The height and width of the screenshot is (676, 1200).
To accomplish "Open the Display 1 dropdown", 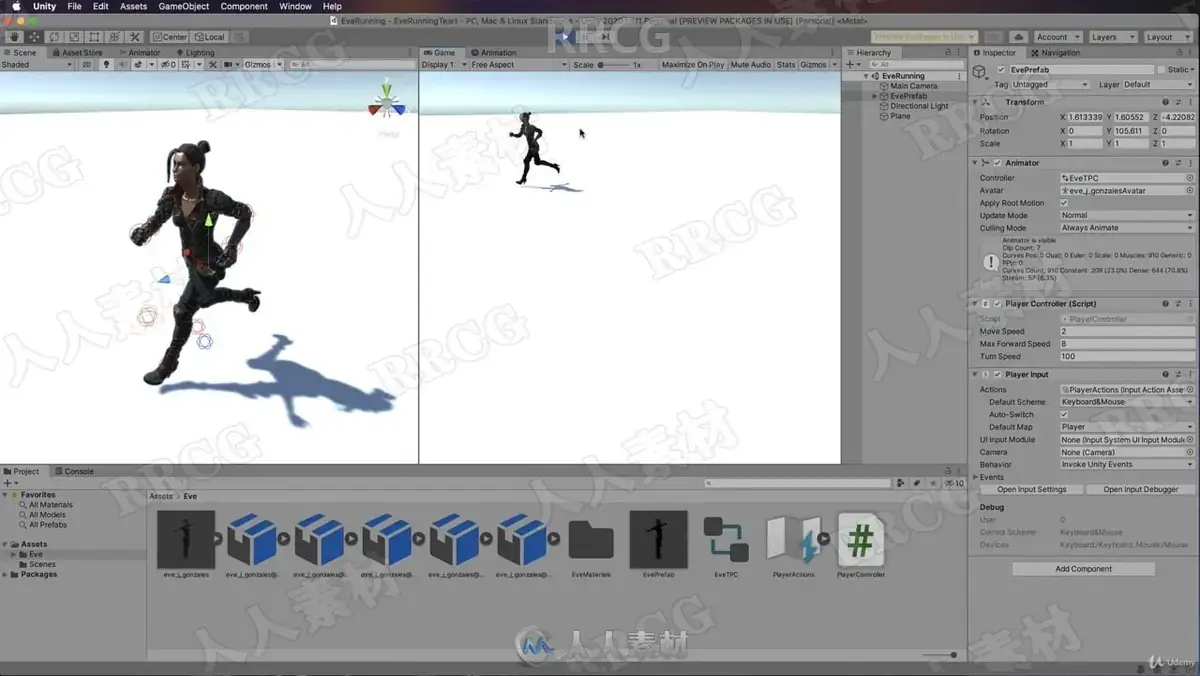I will click(443, 64).
